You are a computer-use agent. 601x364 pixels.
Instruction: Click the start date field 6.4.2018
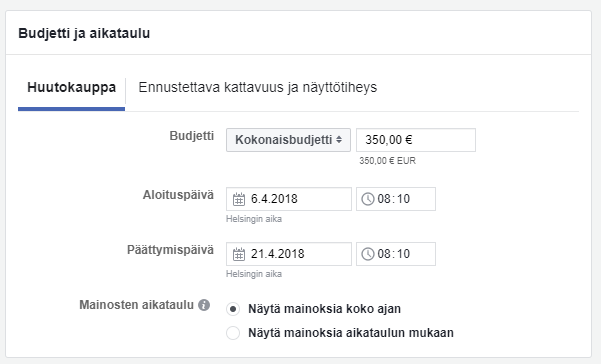tap(289, 199)
